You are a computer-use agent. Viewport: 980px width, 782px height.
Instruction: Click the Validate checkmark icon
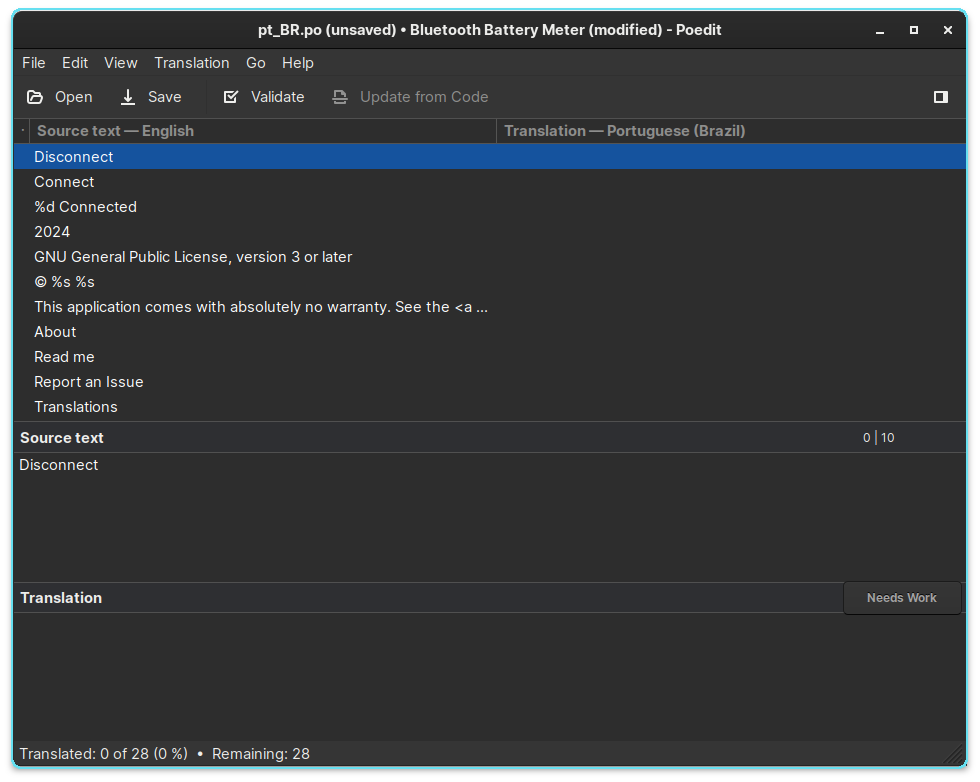[231, 97]
